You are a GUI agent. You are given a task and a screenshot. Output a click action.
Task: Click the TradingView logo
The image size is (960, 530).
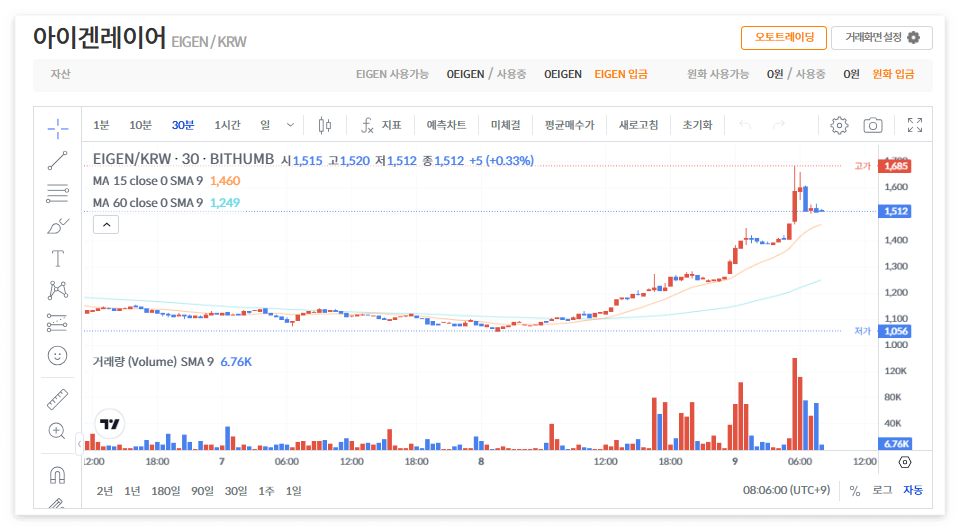click(x=110, y=424)
